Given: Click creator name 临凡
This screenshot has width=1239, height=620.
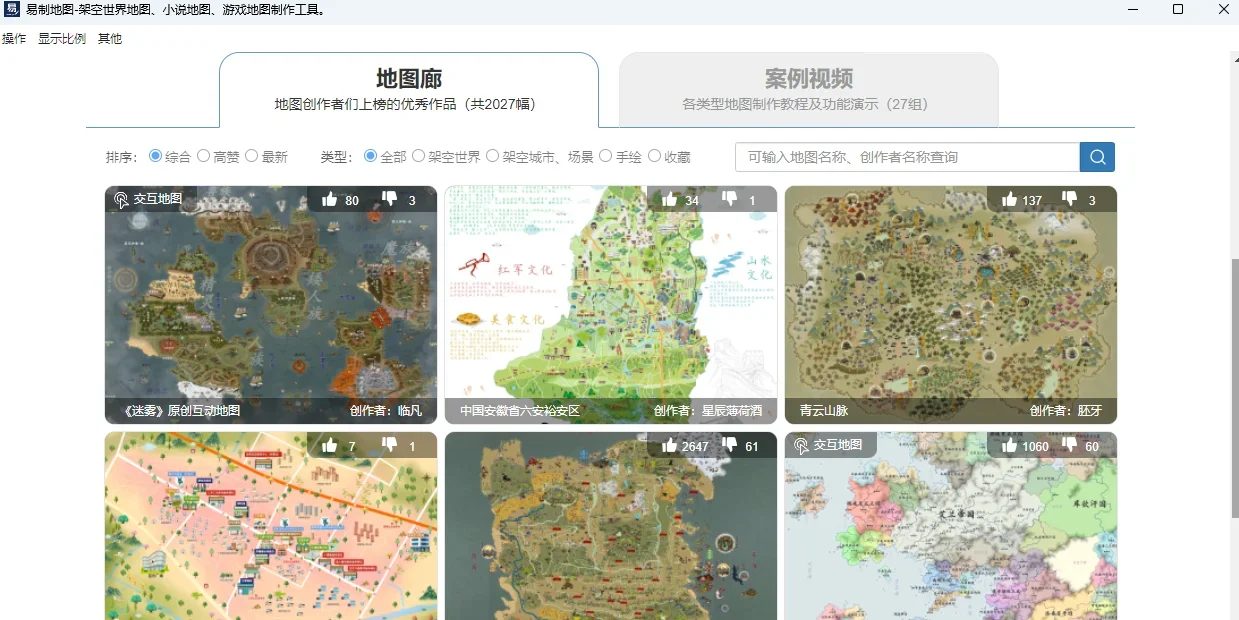Looking at the screenshot, I should point(410,410).
